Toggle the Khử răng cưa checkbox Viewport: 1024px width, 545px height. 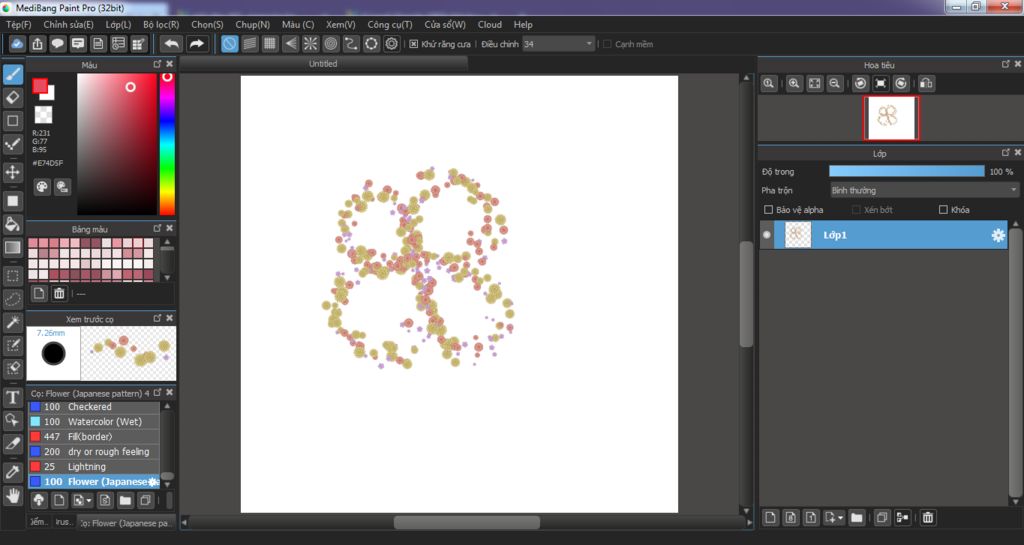[414, 44]
